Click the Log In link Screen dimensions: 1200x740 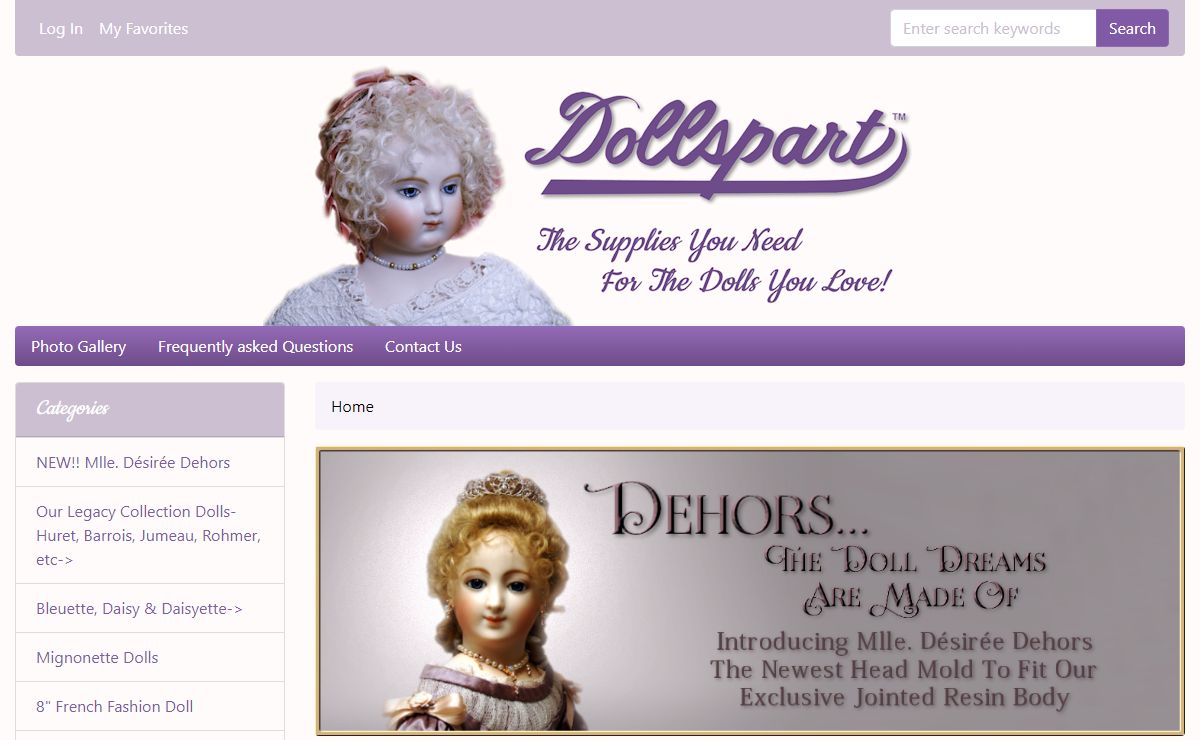click(x=61, y=28)
